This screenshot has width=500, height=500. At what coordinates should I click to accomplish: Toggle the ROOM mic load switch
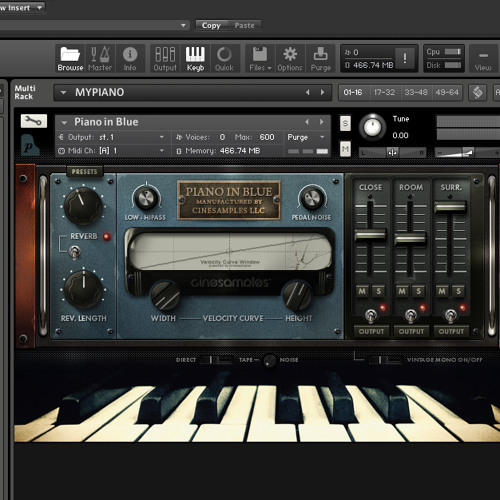411,315
